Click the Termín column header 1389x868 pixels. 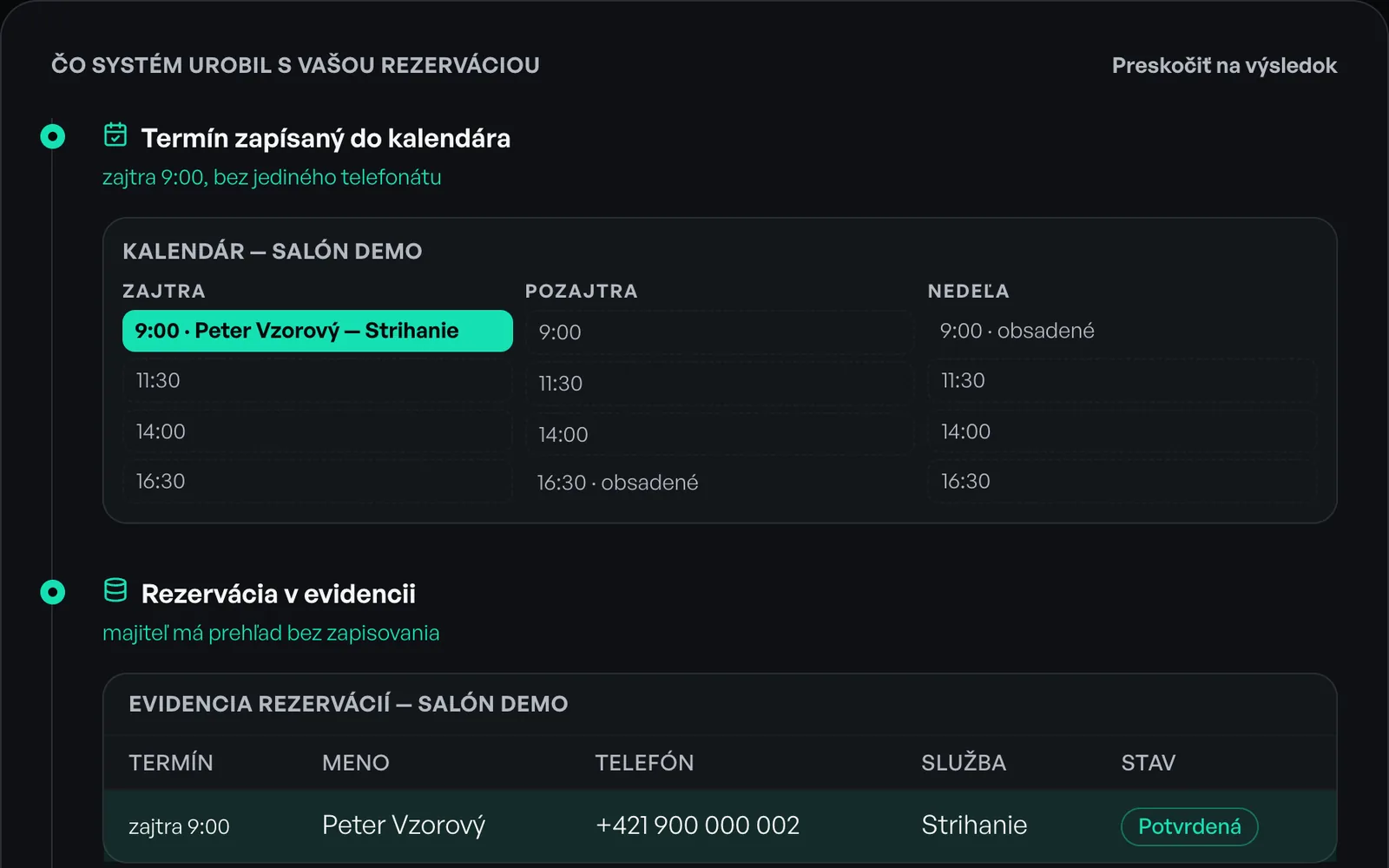(x=171, y=763)
